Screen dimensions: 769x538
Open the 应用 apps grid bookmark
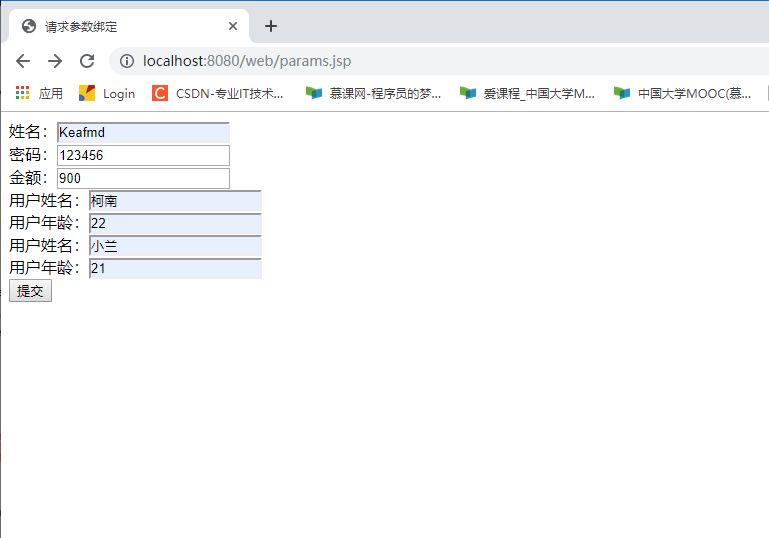tap(39, 93)
